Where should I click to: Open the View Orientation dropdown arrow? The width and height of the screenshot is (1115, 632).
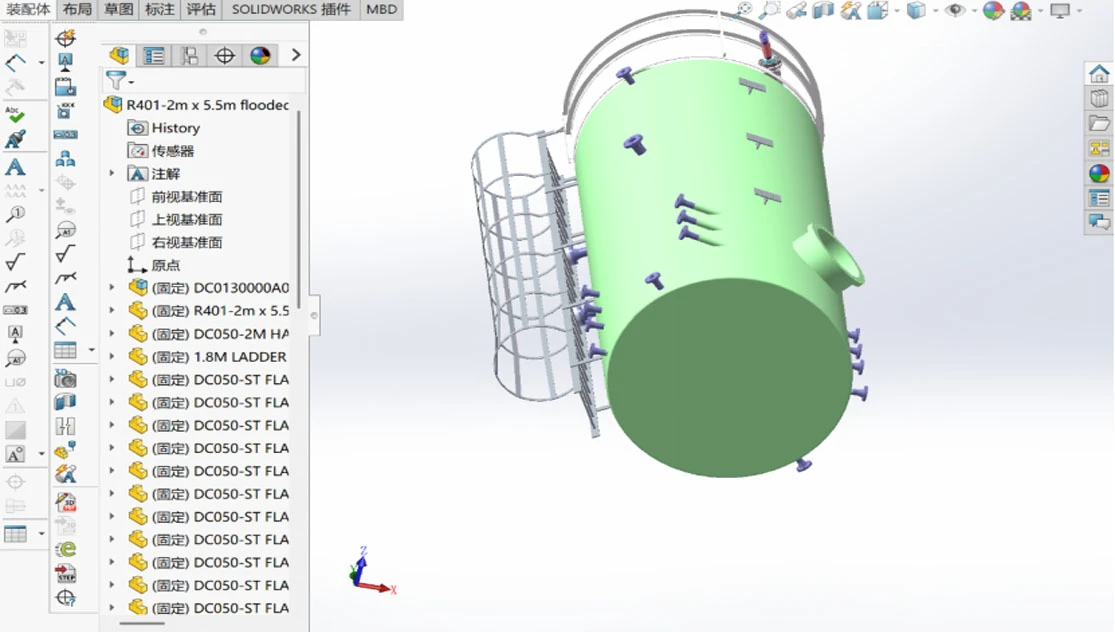click(x=897, y=10)
